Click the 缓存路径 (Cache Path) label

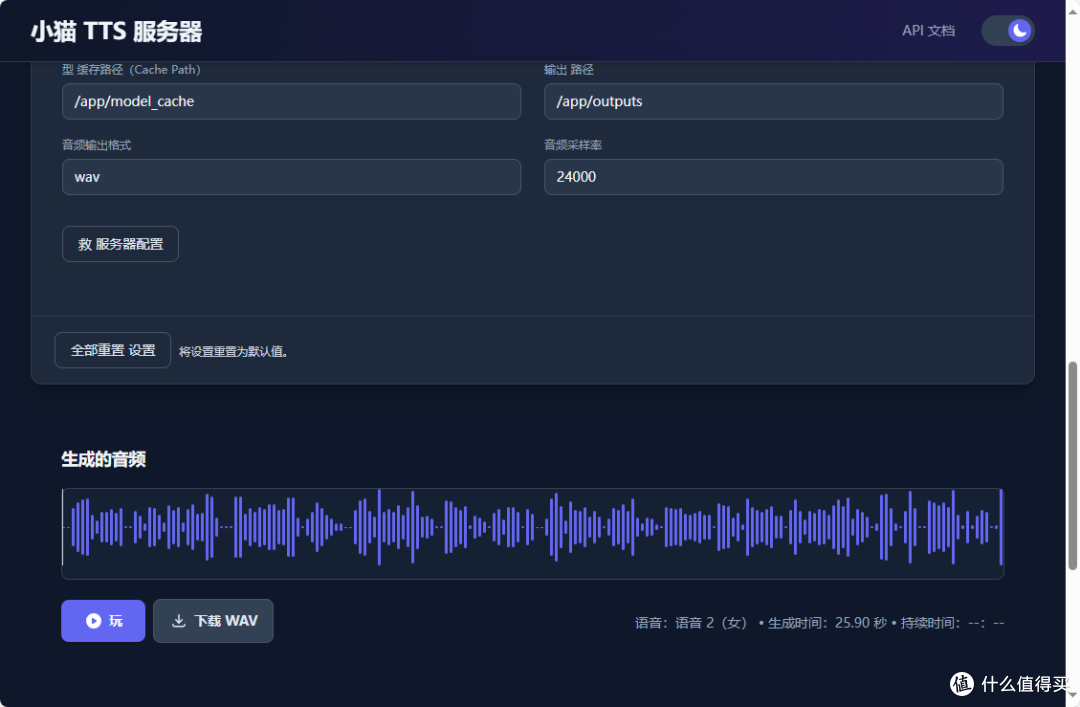click(x=132, y=70)
